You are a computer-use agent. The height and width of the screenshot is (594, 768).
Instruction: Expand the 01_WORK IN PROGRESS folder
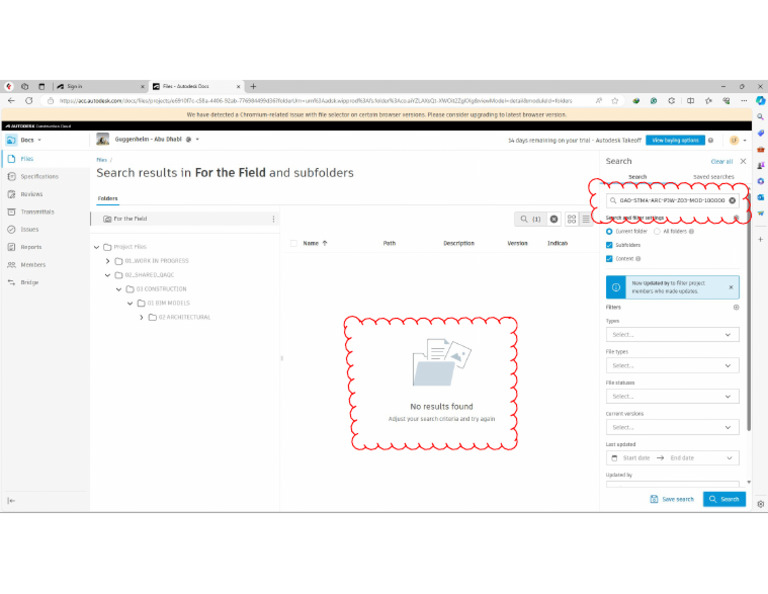[x=108, y=261]
